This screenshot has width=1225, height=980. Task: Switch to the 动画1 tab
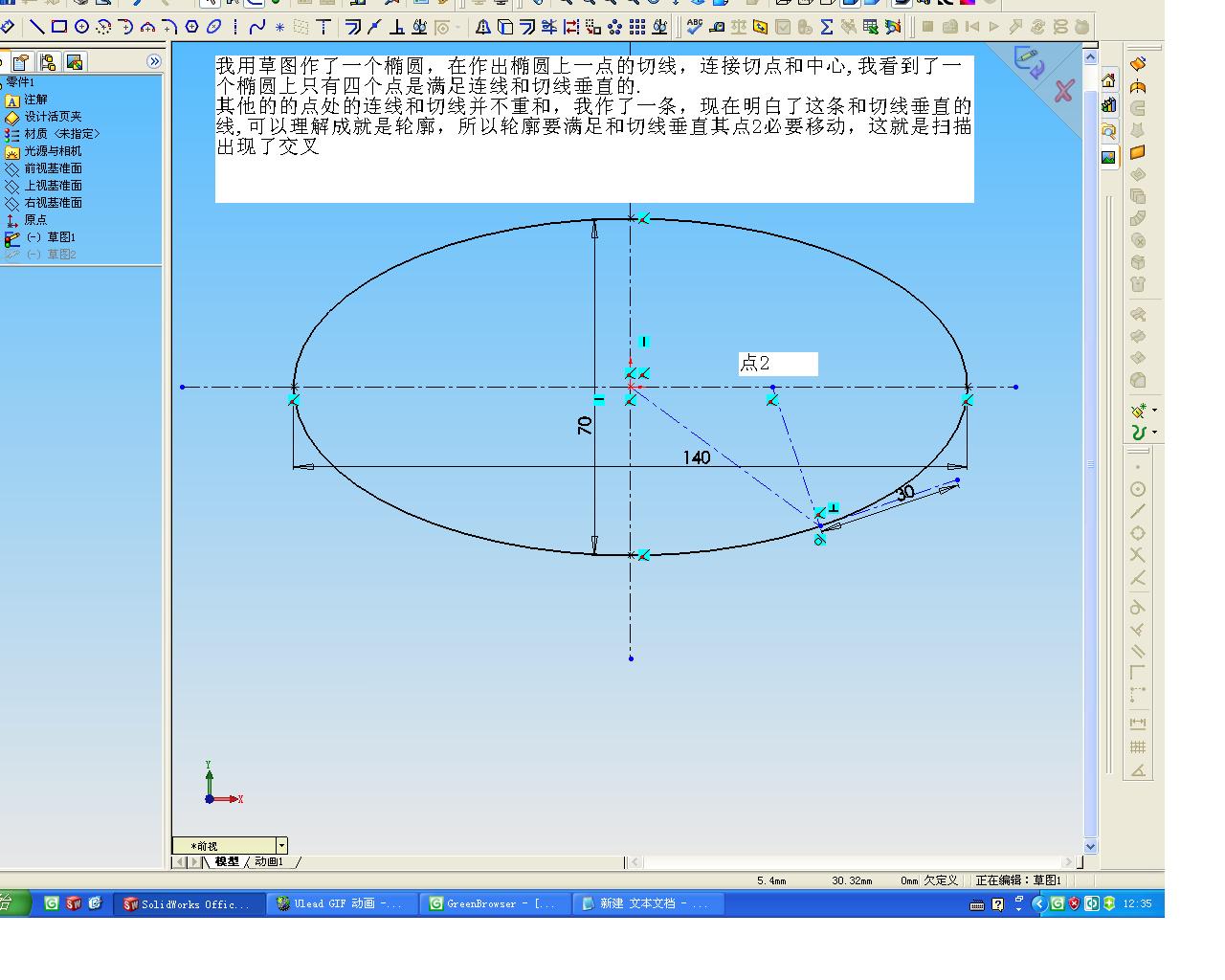click(x=269, y=861)
